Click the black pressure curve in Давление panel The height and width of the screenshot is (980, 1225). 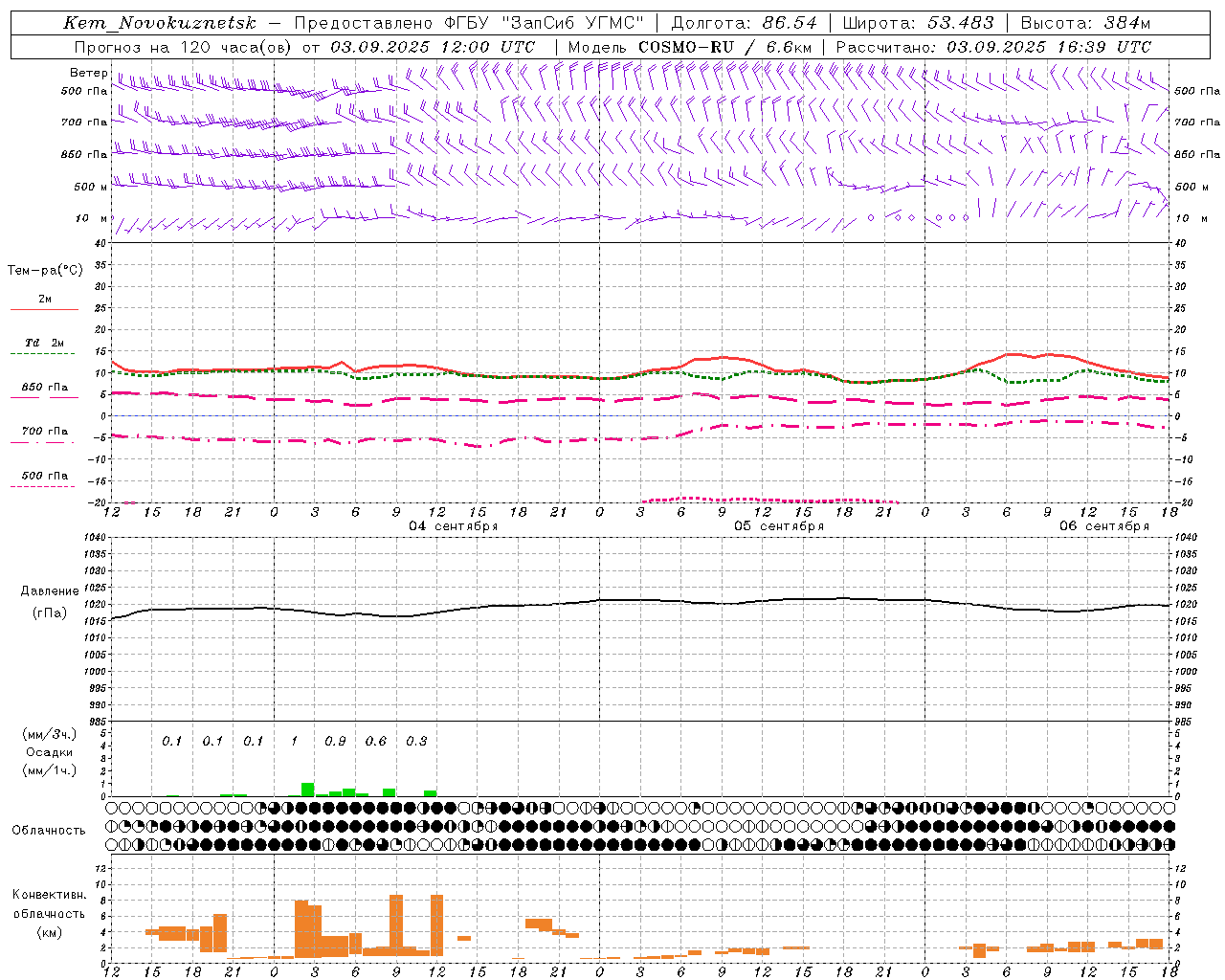641,600
